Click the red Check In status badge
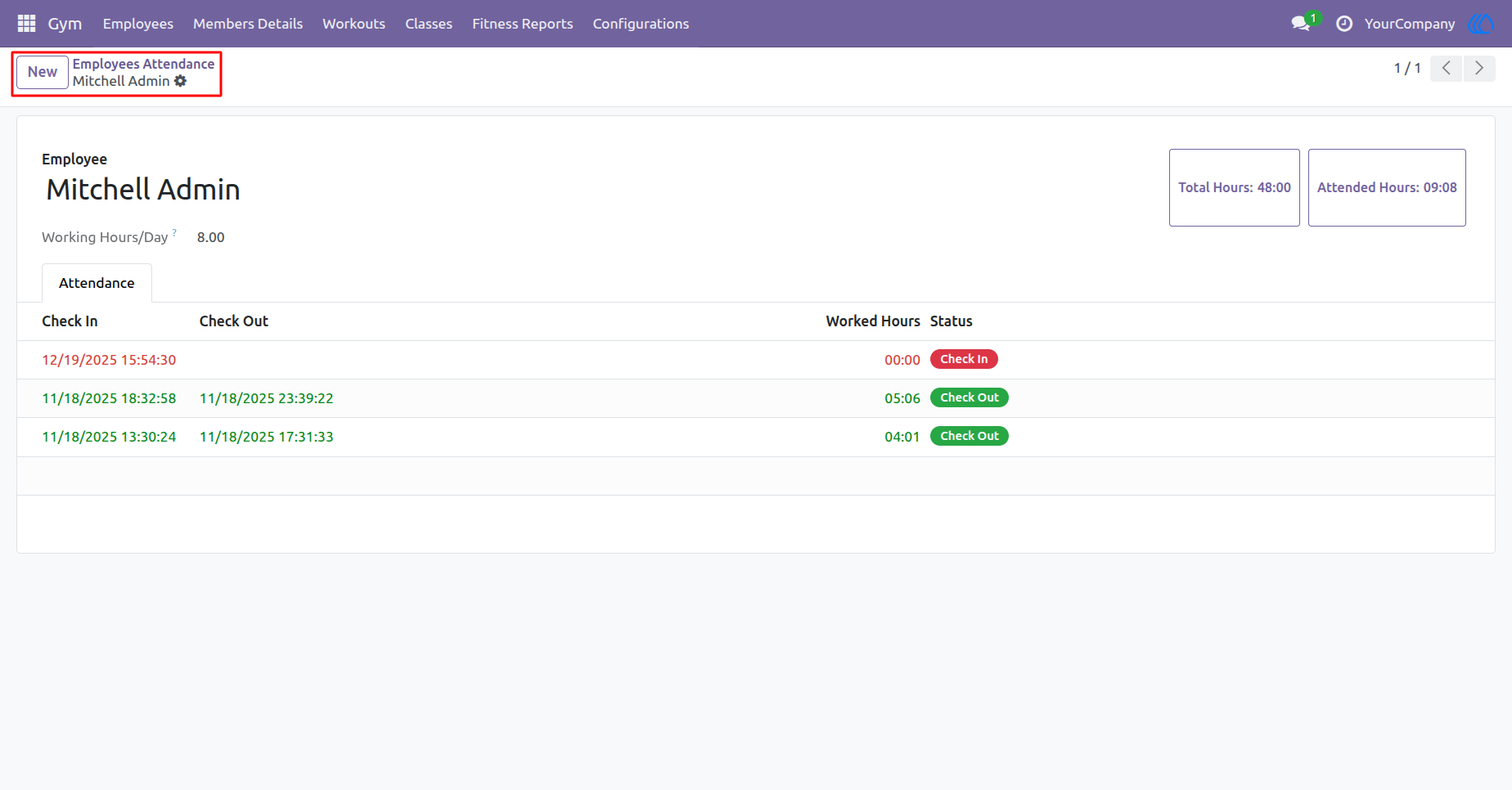Image resolution: width=1512 pixels, height=790 pixels. 964,359
